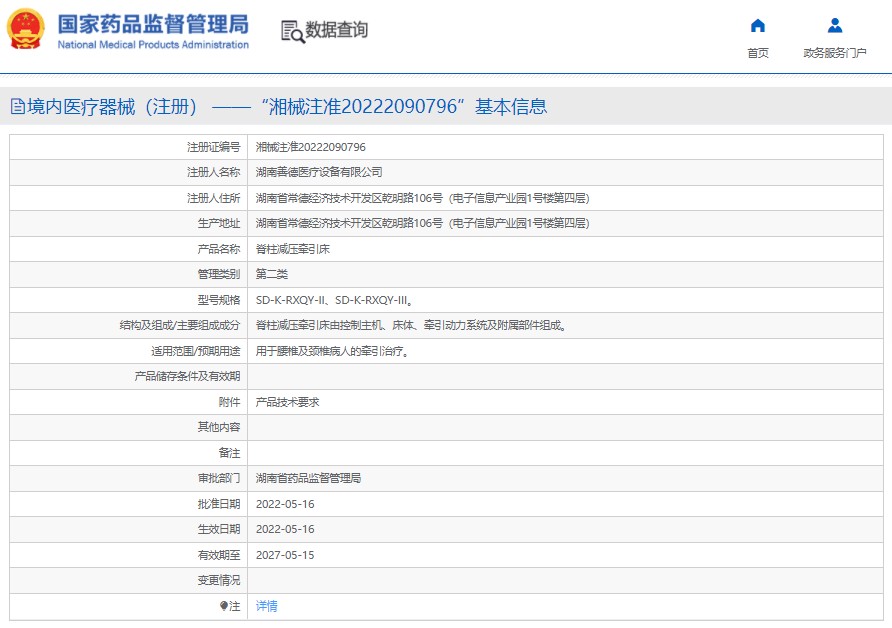Click the bulb icon next to 注
892x628 pixels.
224,606
